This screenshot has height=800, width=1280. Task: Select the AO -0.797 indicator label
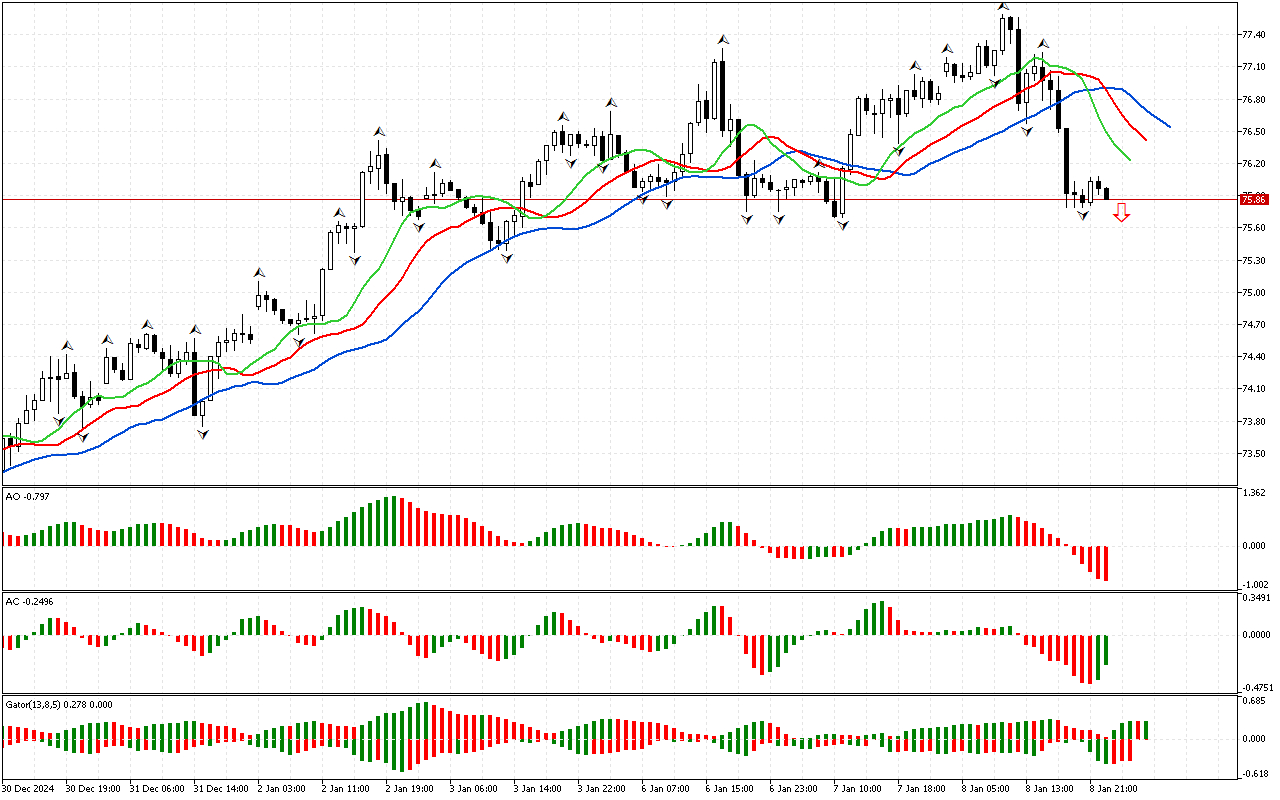point(27,496)
